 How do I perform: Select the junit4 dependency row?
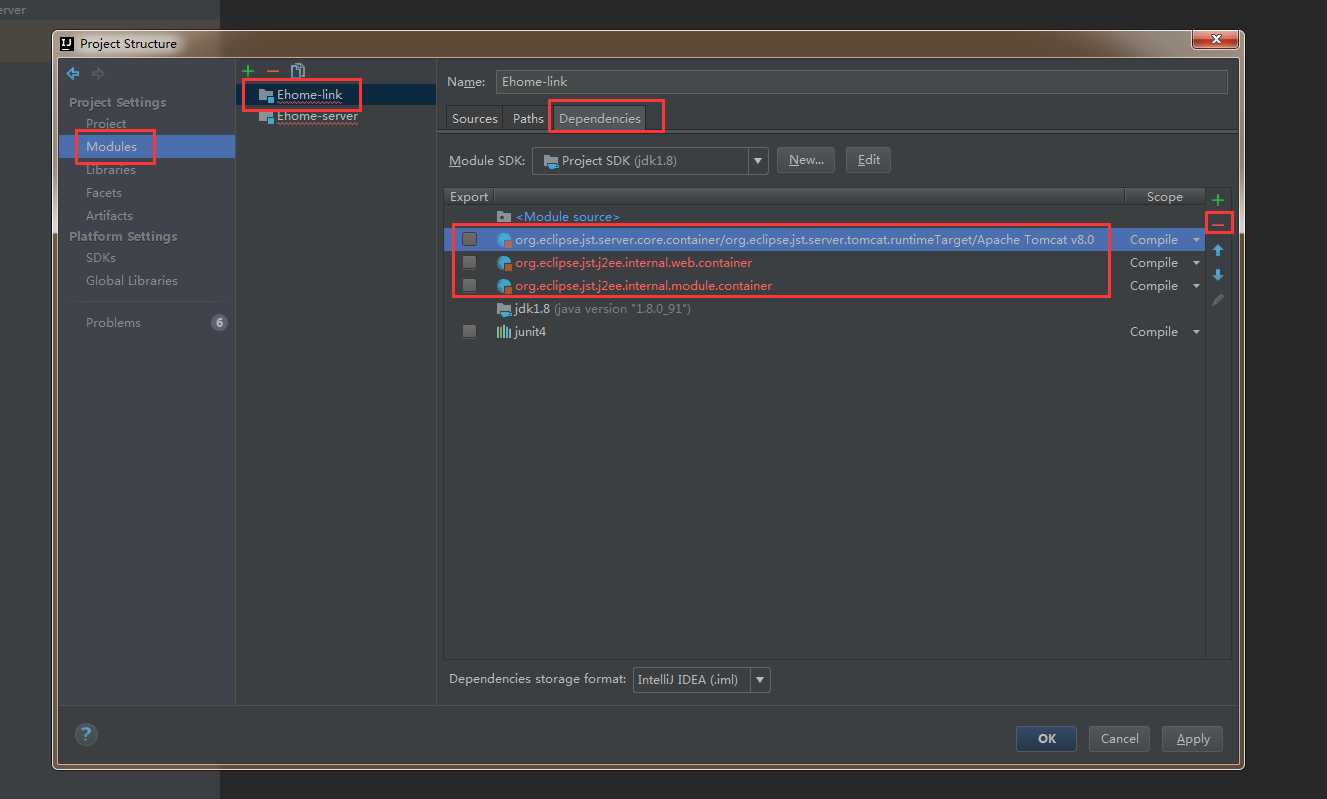(825, 332)
